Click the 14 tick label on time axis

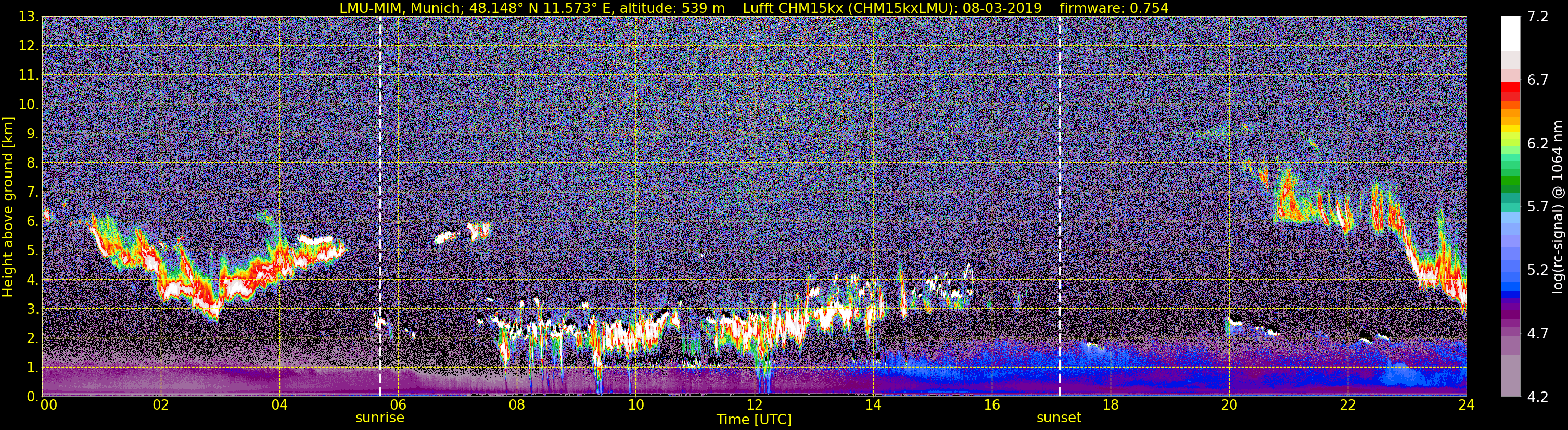pyautogui.click(x=873, y=405)
